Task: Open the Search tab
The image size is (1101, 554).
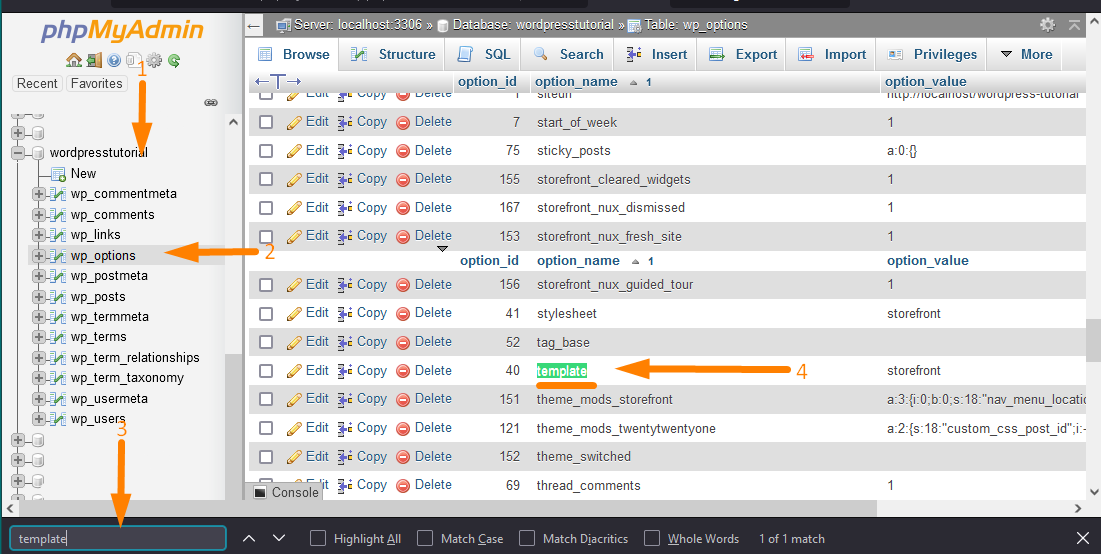Action: [x=567, y=54]
